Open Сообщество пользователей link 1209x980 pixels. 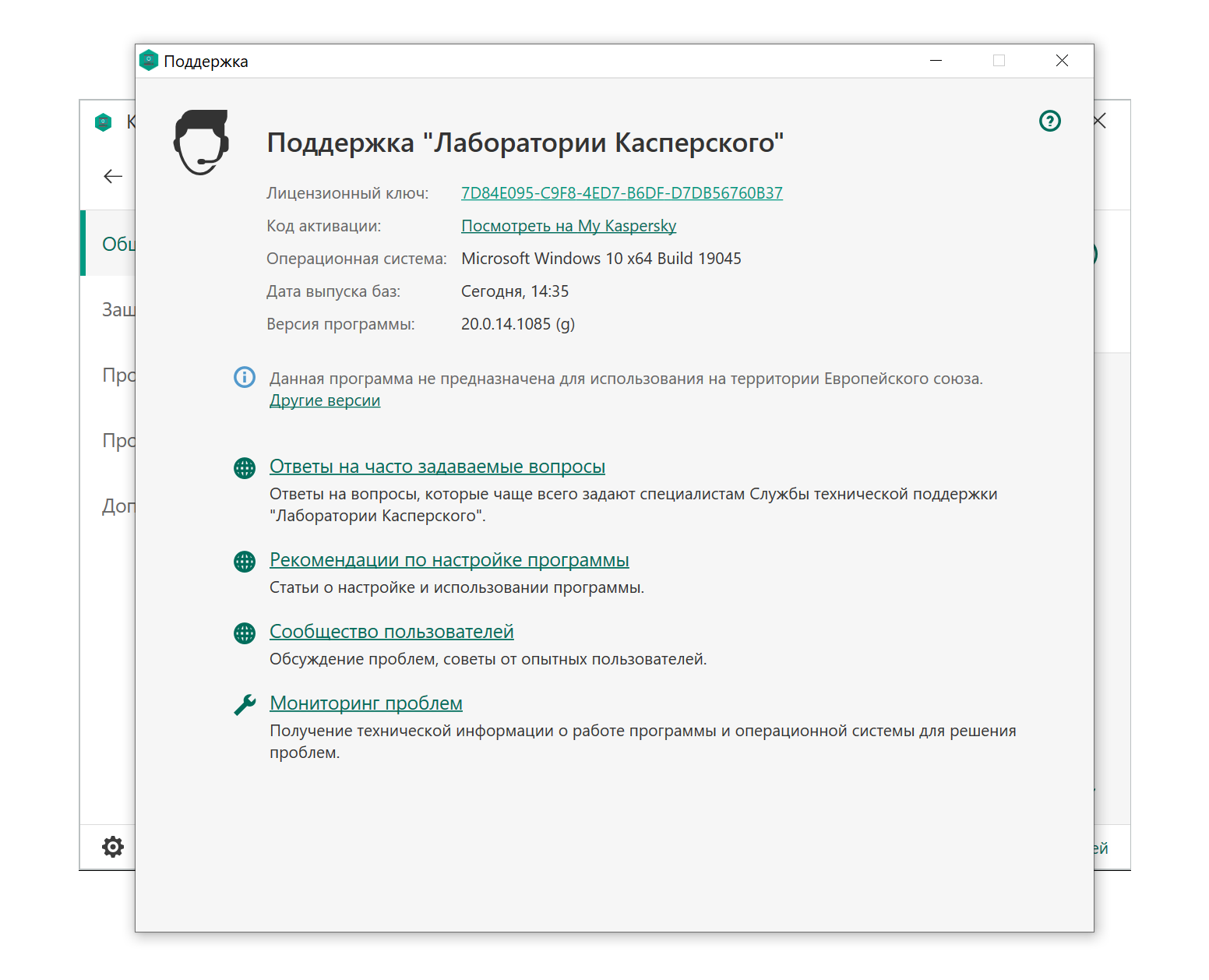[392, 632]
